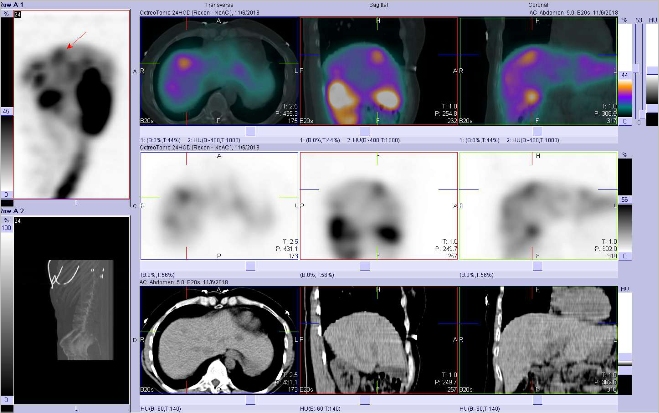Click the scout view upper level value 130
The height and width of the screenshot is (413, 659).
point(7,227)
